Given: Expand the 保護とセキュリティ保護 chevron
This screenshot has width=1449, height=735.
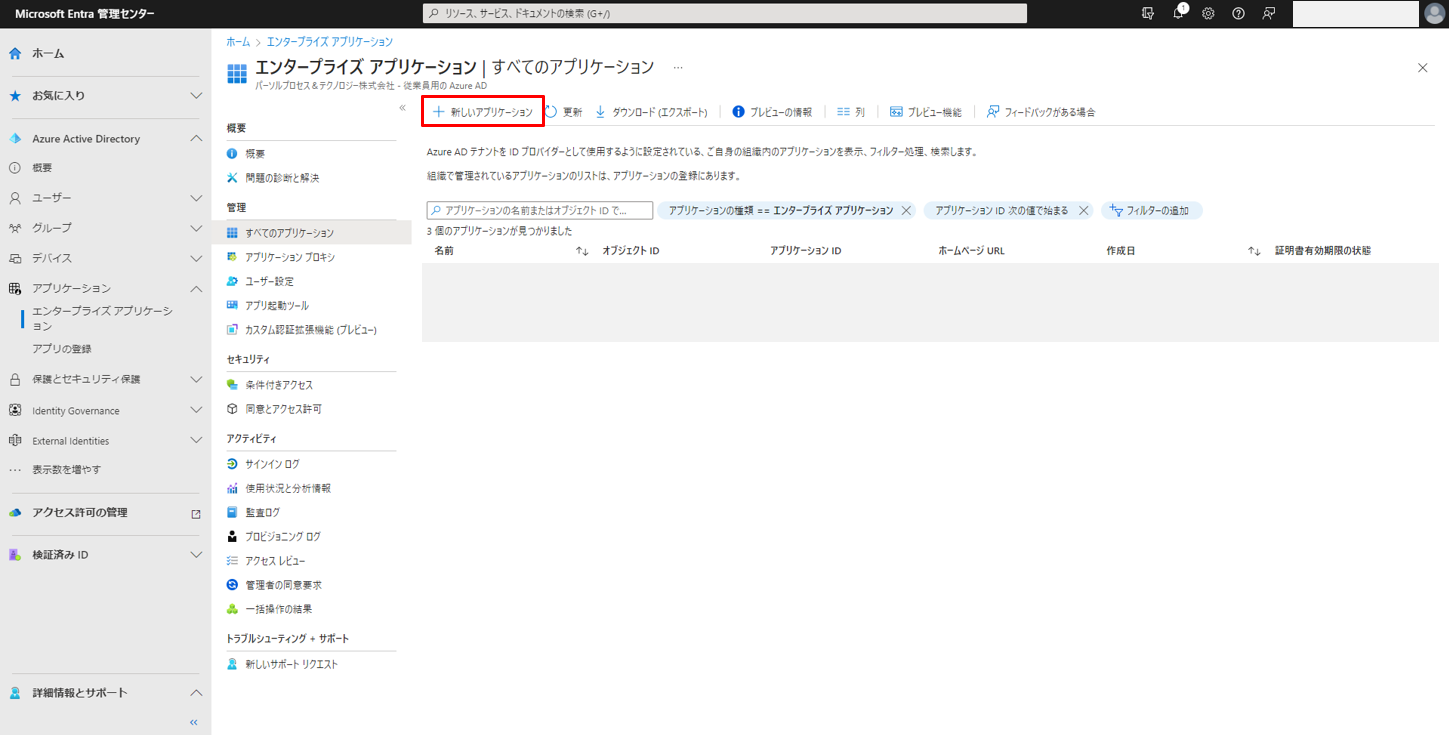Looking at the screenshot, I should point(196,380).
